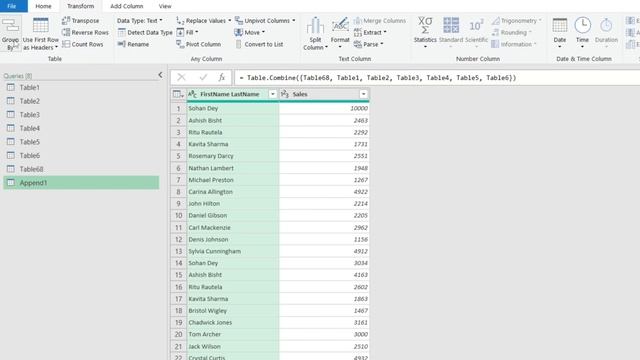This screenshot has height=360, width=640.
Task: Open the Trigonometry dropdown
Action: [x=516, y=20]
